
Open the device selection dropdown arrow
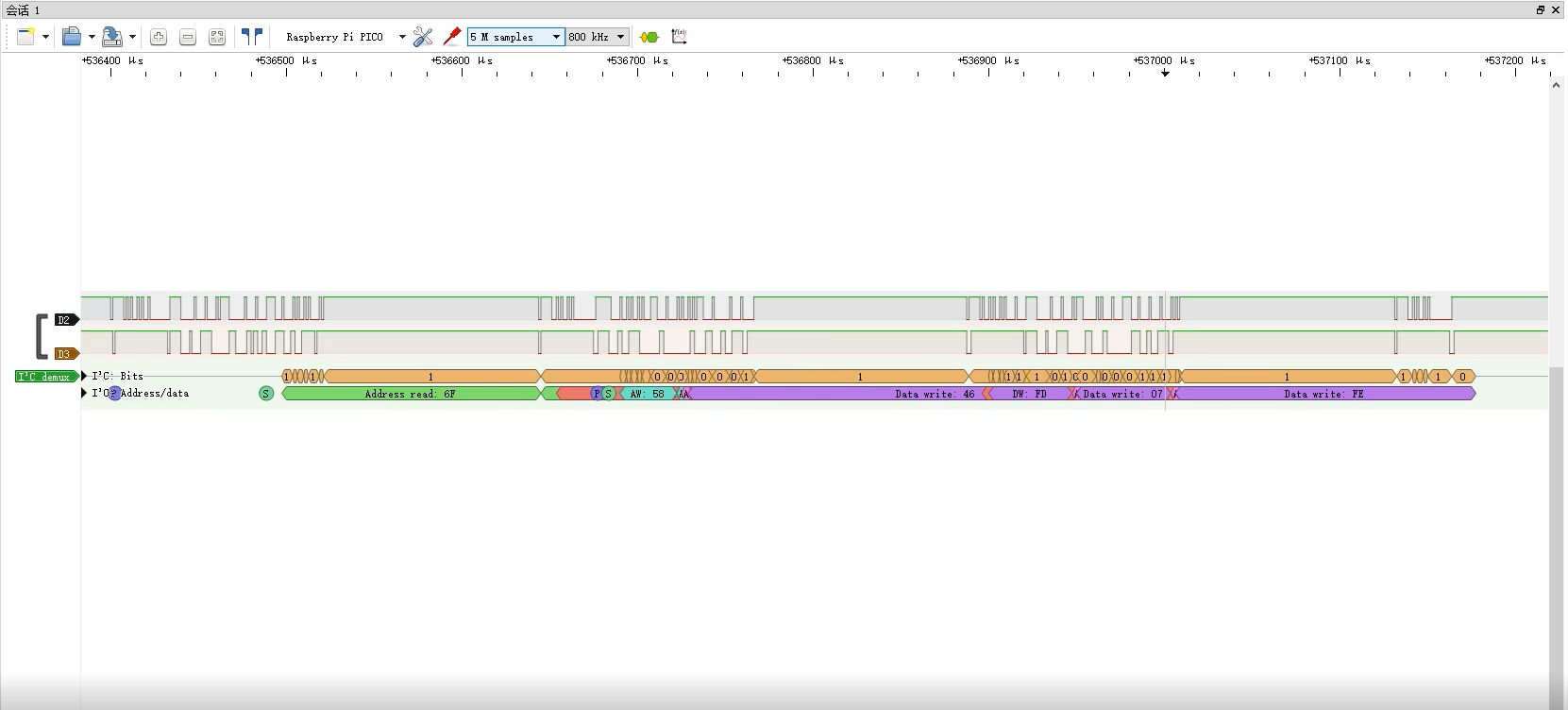tap(402, 37)
